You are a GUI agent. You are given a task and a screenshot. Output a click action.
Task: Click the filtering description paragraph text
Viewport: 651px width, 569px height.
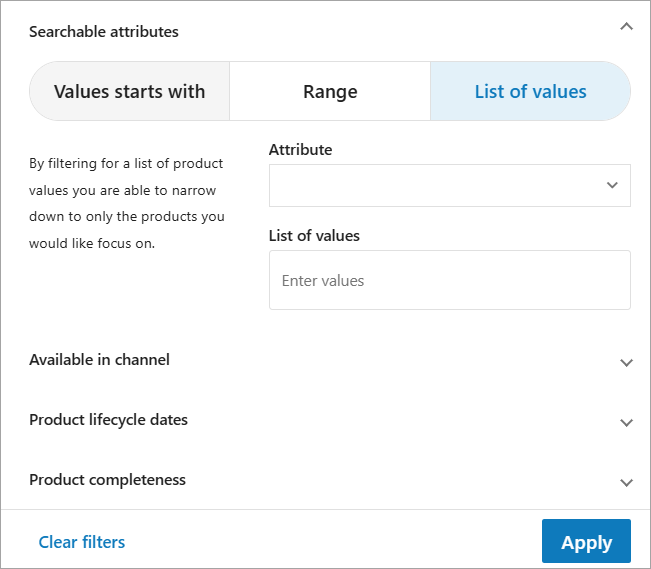(x=128, y=203)
